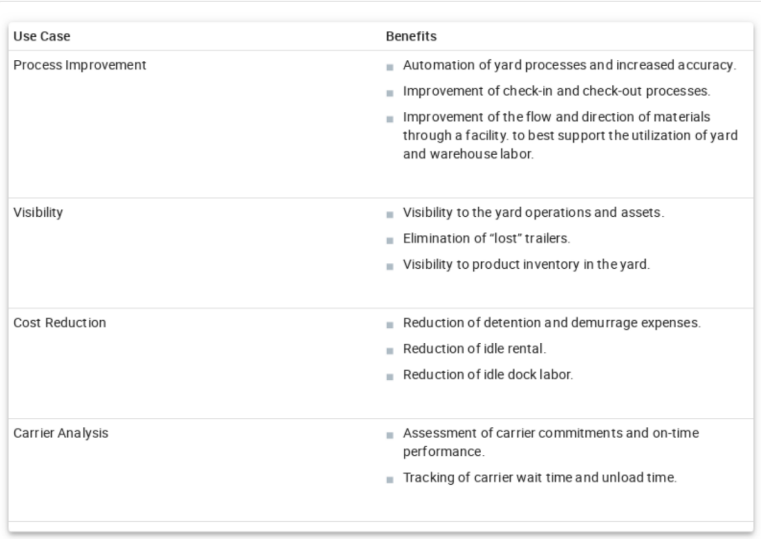This screenshot has width=761, height=539.
Task: Click the bullet beside check-in and check-out improvement
Action: click(x=389, y=93)
